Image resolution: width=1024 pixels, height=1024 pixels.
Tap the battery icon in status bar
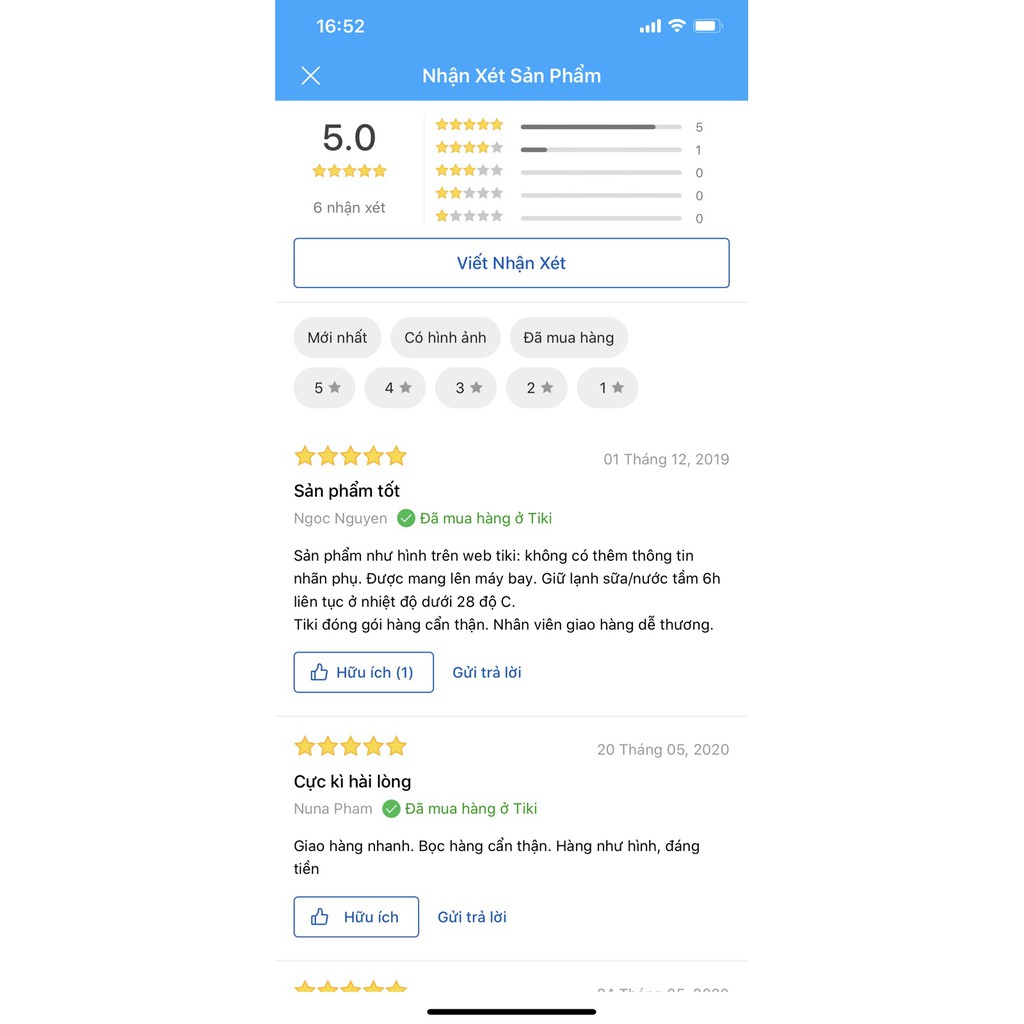coord(708,26)
